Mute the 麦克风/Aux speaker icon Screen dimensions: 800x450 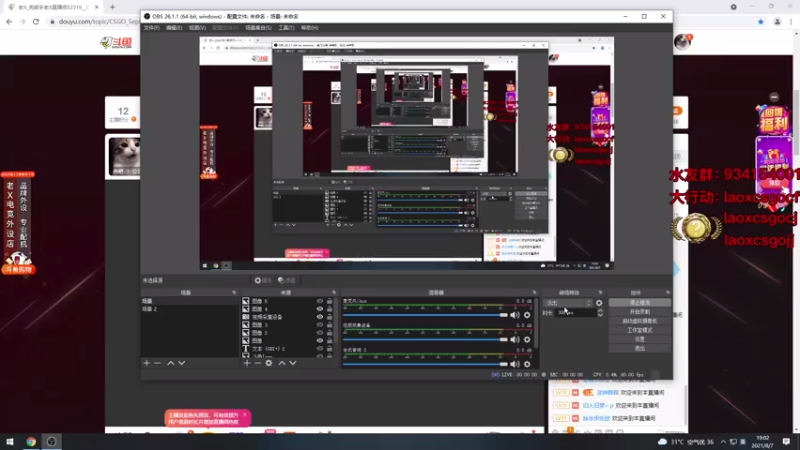[515, 315]
